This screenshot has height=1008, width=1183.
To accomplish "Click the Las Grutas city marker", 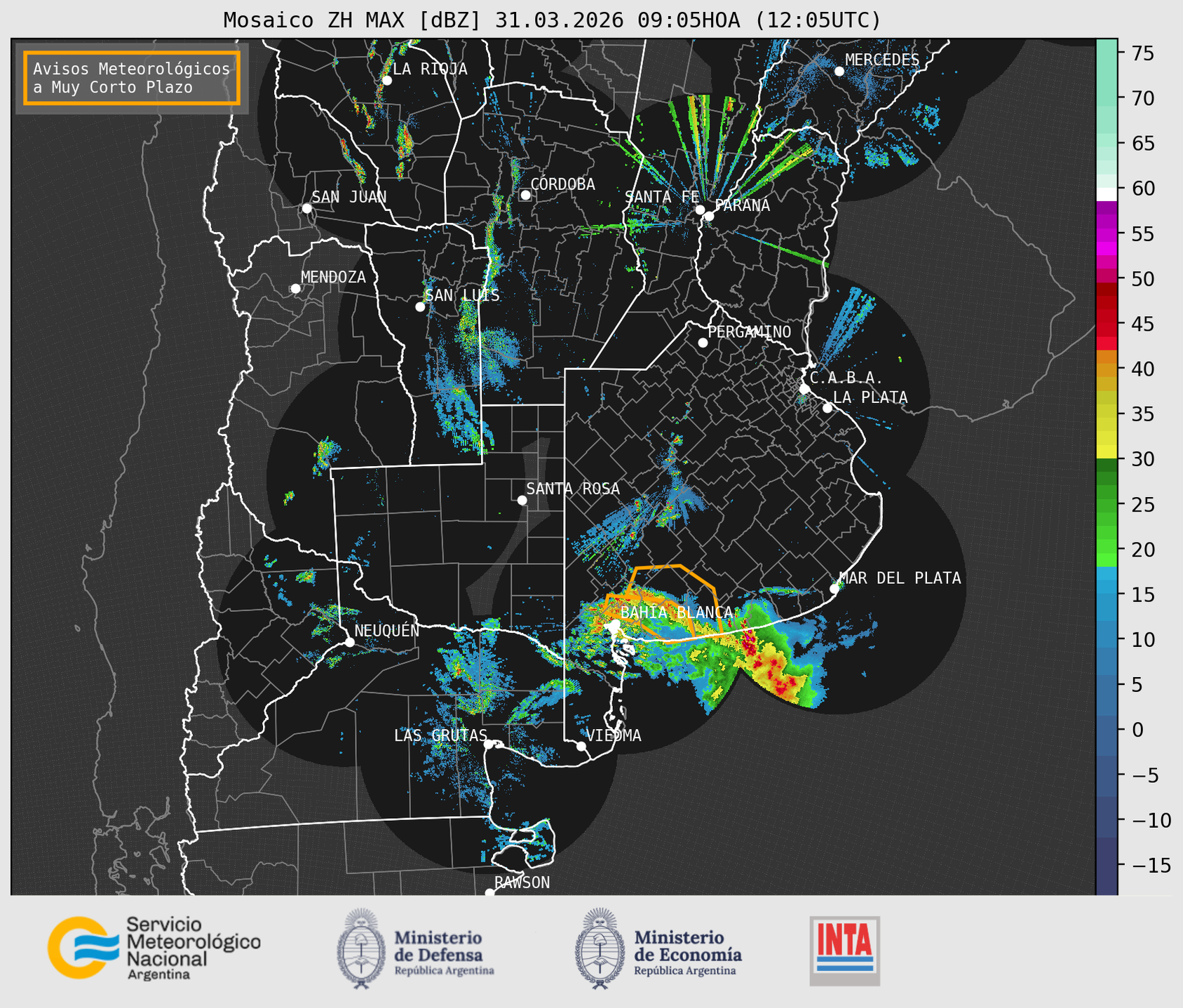I will pyautogui.click(x=489, y=744).
